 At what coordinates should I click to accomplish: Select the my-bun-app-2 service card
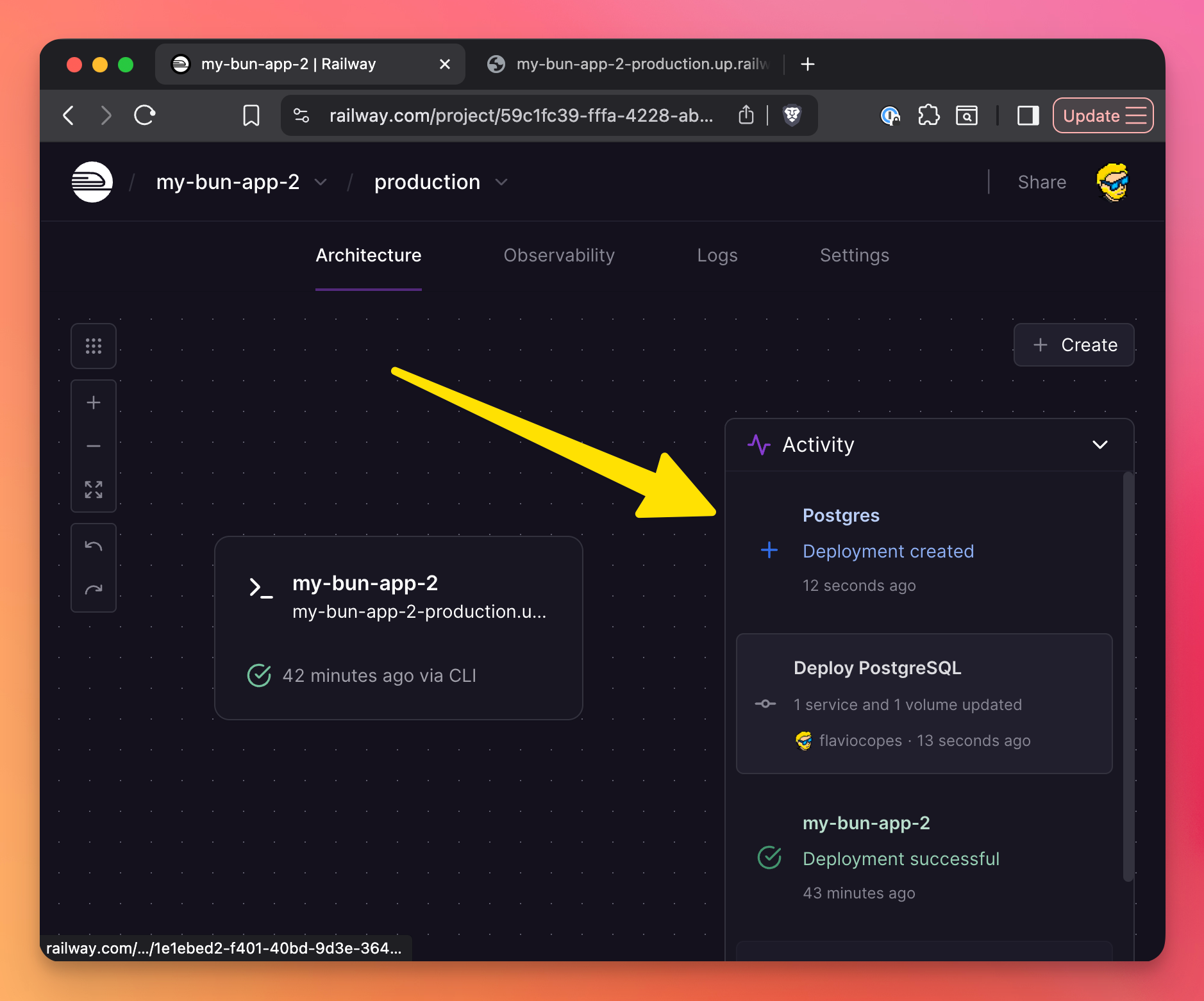pos(398,627)
